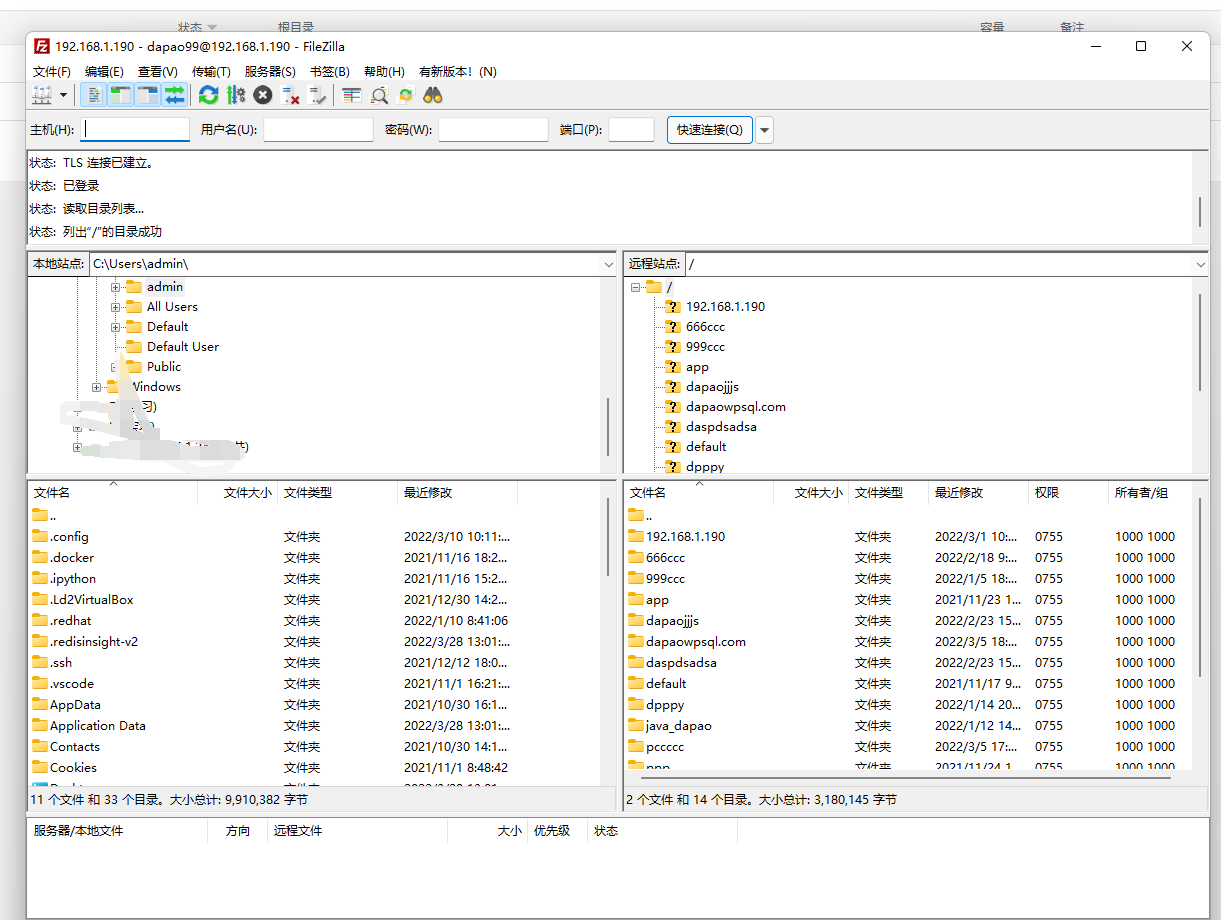Click the folder icon of .docker
Image resolution: width=1221 pixels, height=920 pixels.
40,558
